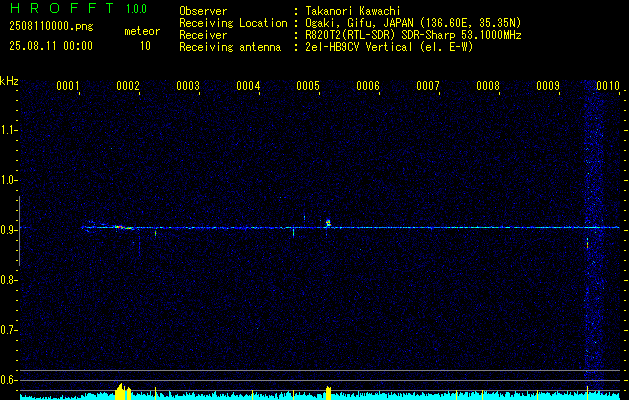Click the R820T2(RTL-SDR) SDR-Sharp receiver text
This screenshot has height=400, width=629.
coord(413,35)
